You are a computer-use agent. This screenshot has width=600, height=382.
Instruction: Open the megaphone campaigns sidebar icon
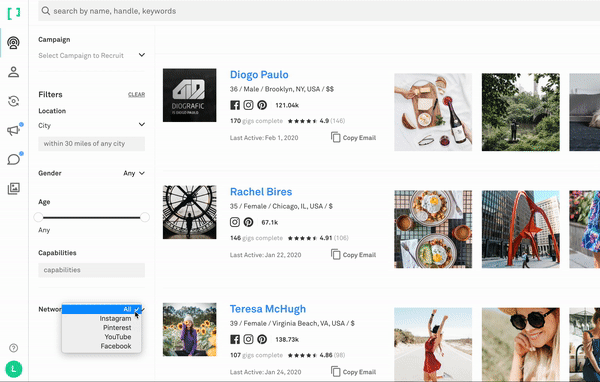(x=13, y=131)
